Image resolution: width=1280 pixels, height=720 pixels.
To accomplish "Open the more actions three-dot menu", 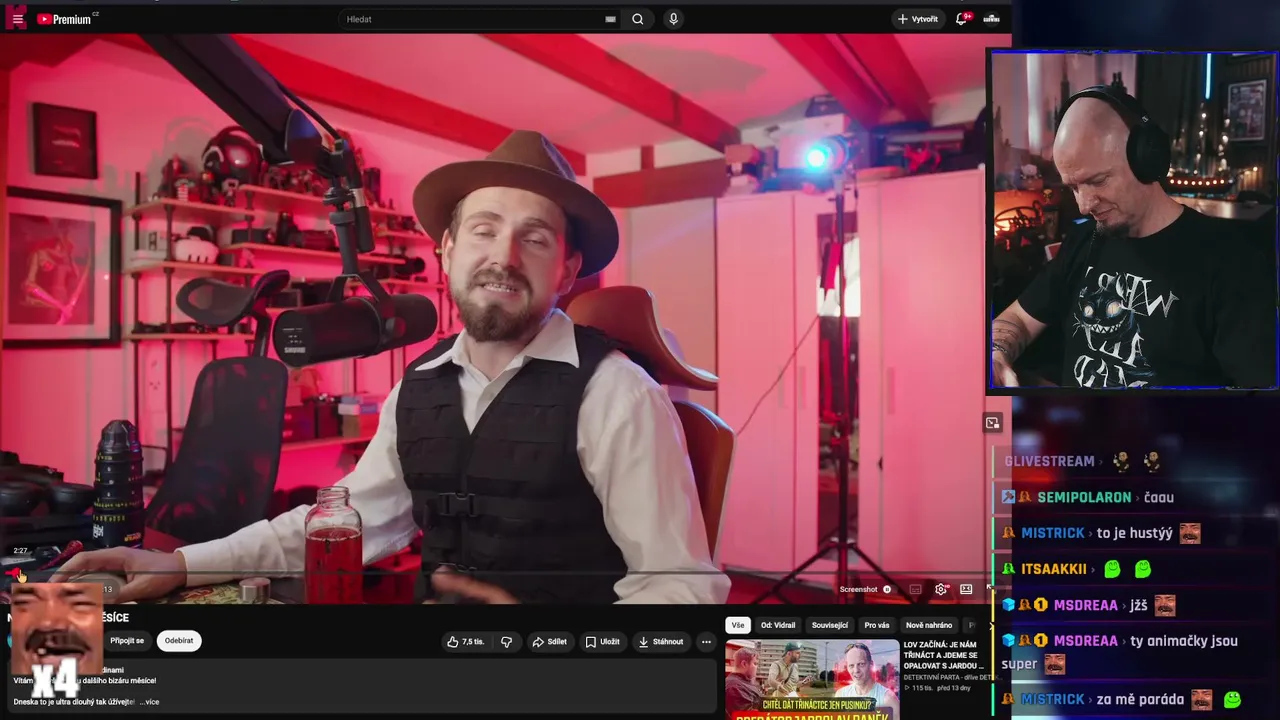I will coord(706,642).
